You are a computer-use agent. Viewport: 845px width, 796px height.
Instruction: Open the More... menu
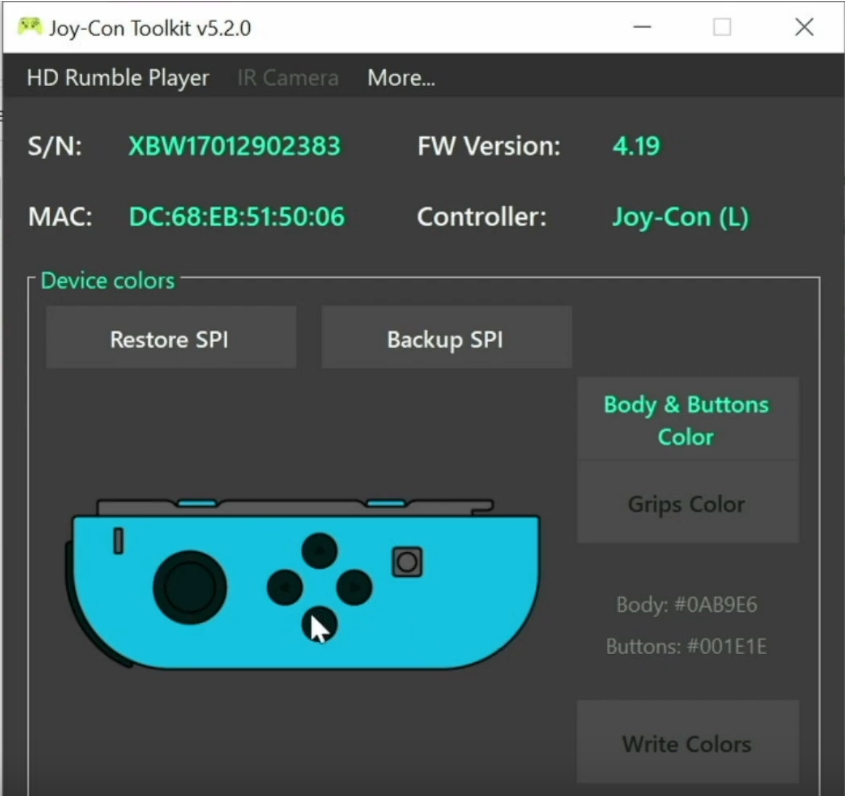401,78
